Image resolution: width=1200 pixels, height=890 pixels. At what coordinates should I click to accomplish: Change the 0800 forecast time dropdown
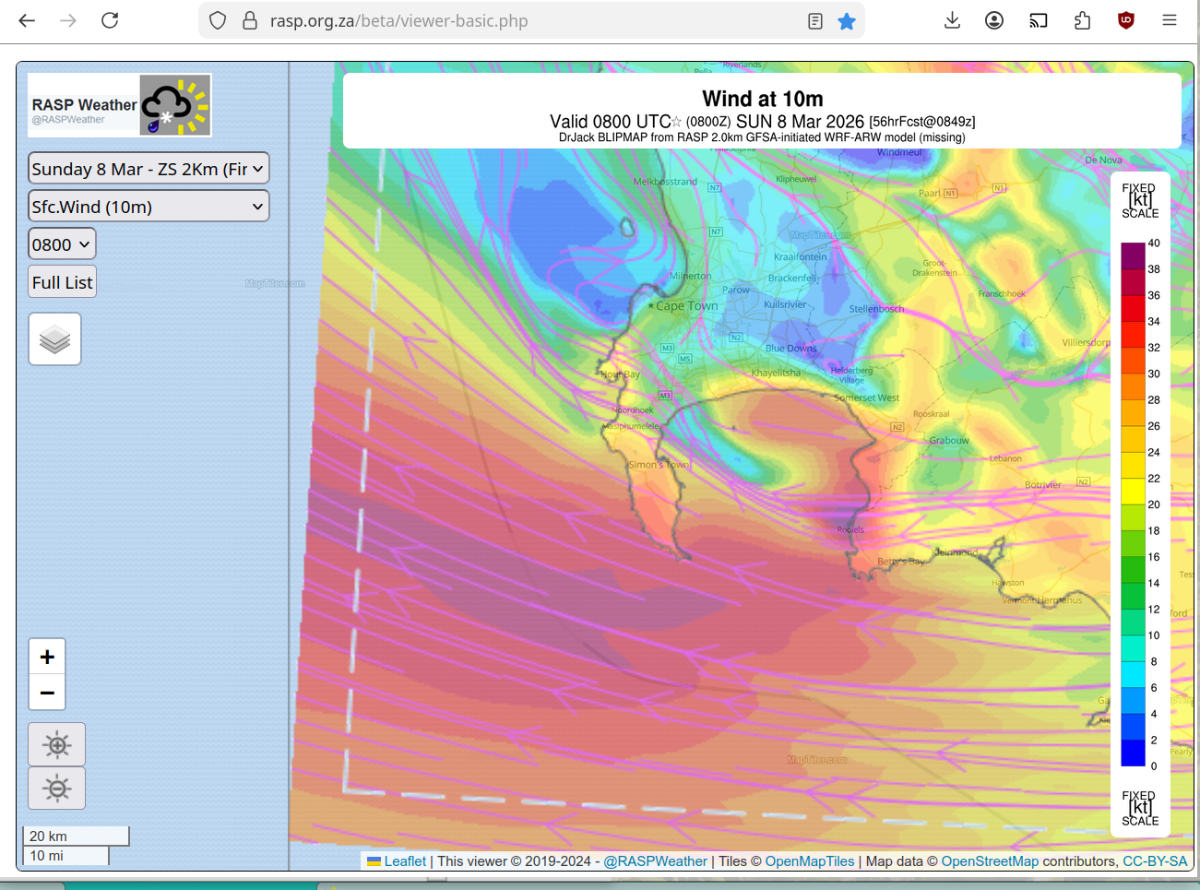(x=62, y=244)
